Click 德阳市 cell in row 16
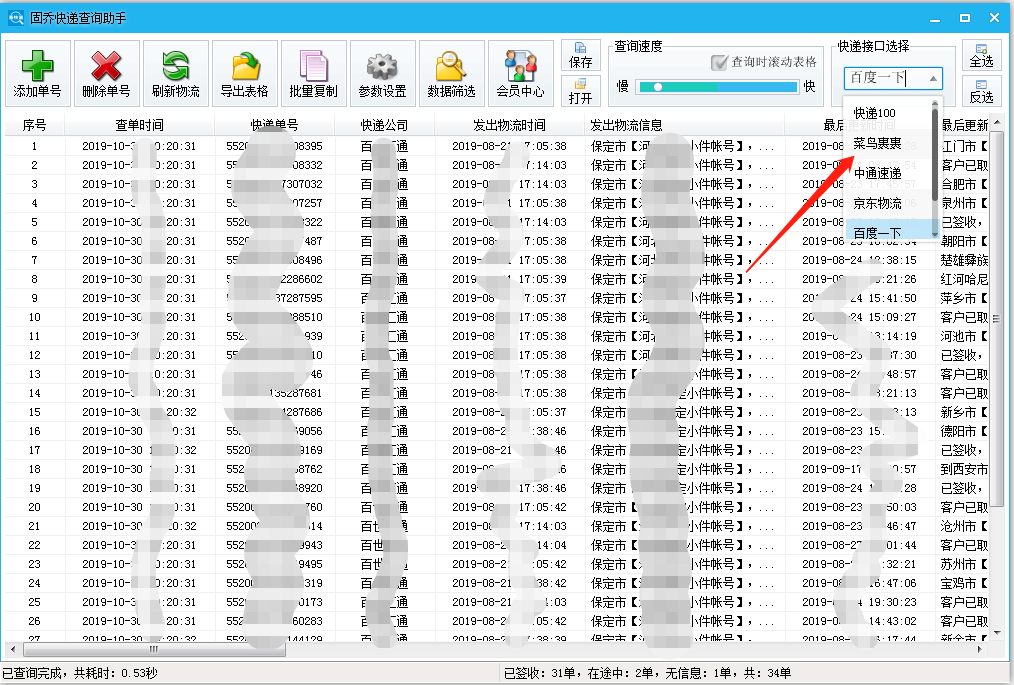The height and width of the screenshot is (685, 1014). (964, 431)
